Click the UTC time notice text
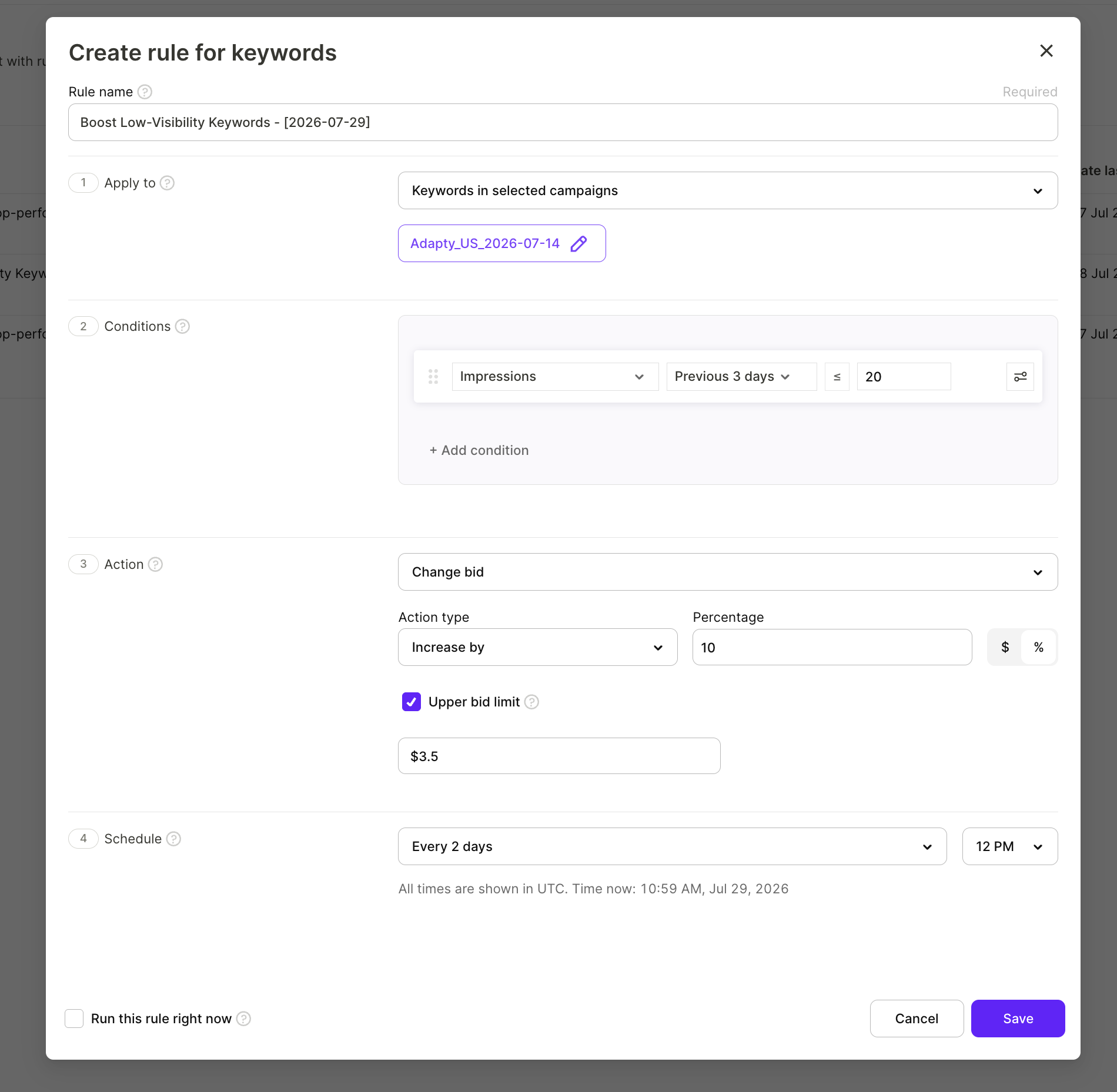The width and height of the screenshot is (1117, 1092). click(x=593, y=889)
